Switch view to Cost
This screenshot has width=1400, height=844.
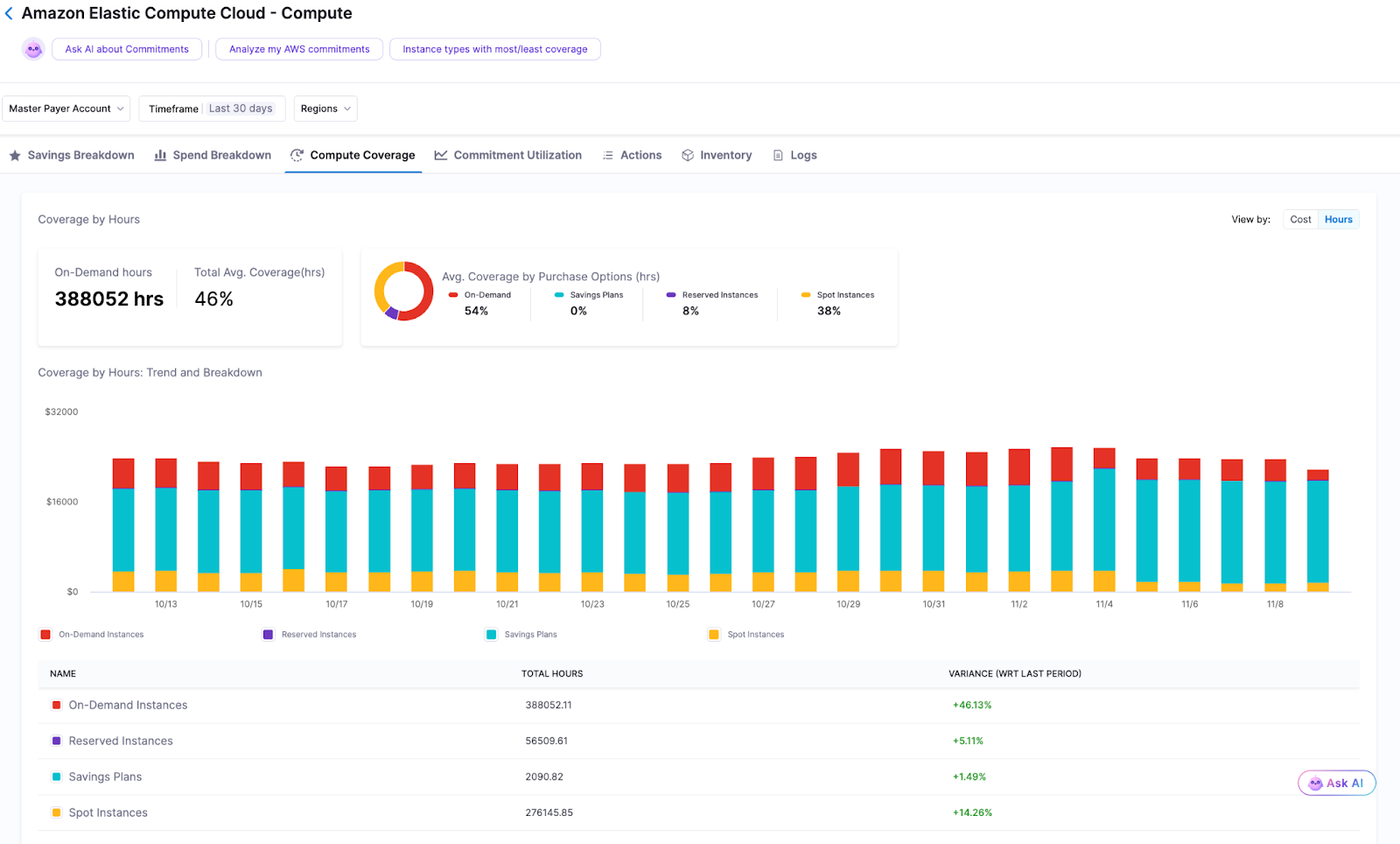click(1300, 220)
